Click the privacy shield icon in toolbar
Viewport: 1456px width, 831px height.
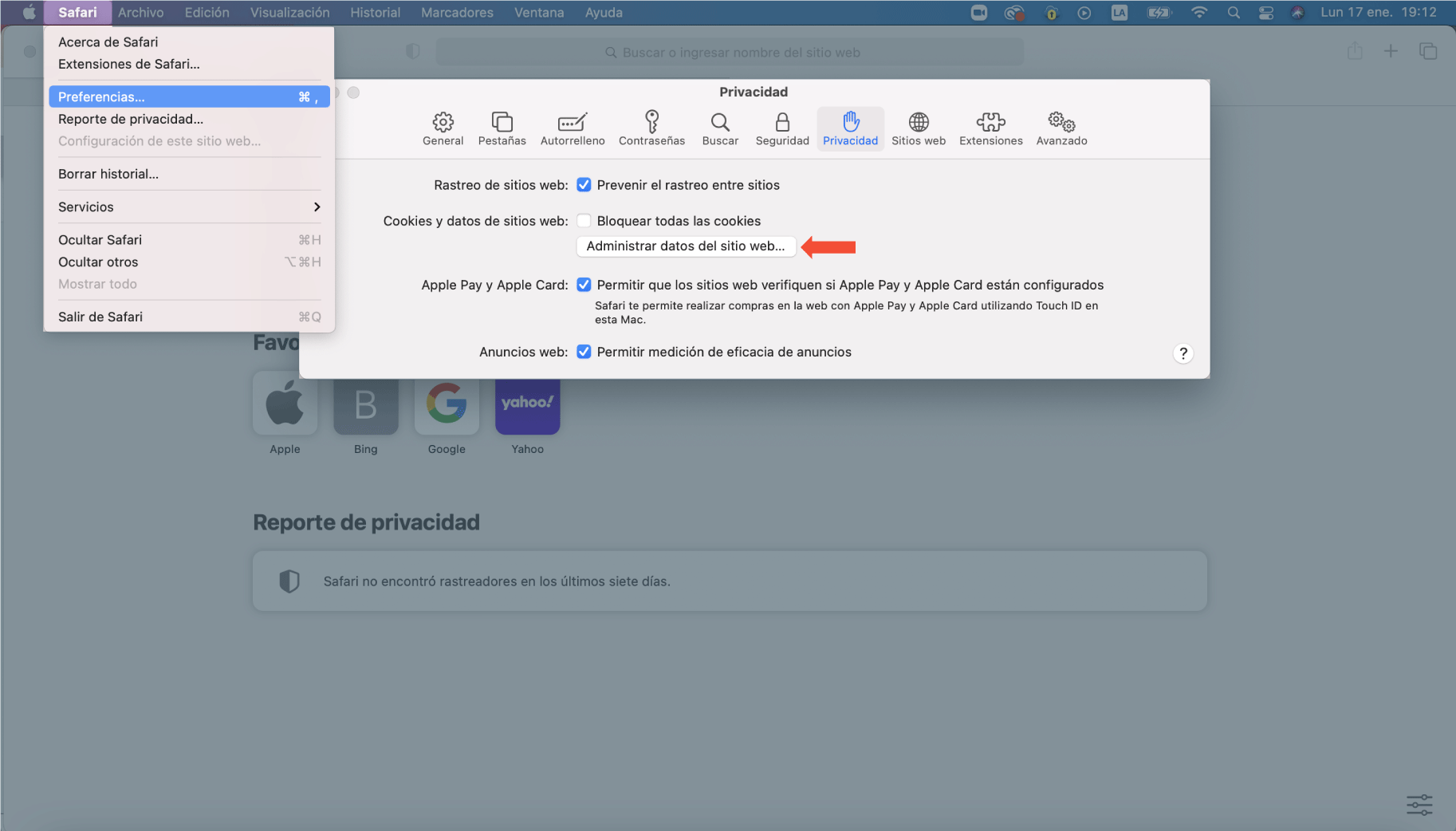412,52
